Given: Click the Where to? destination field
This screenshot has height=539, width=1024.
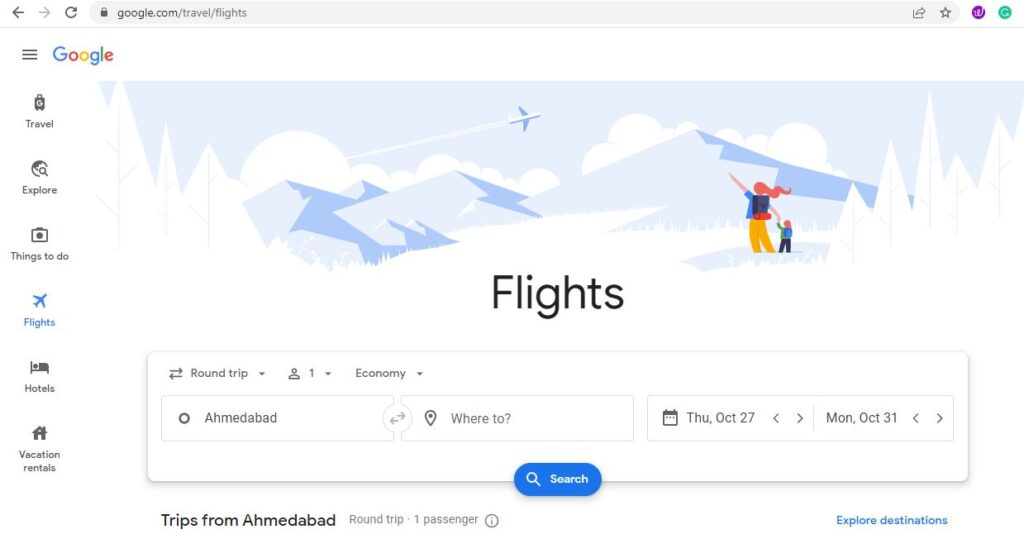Looking at the screenshot, I should [517, 418].
